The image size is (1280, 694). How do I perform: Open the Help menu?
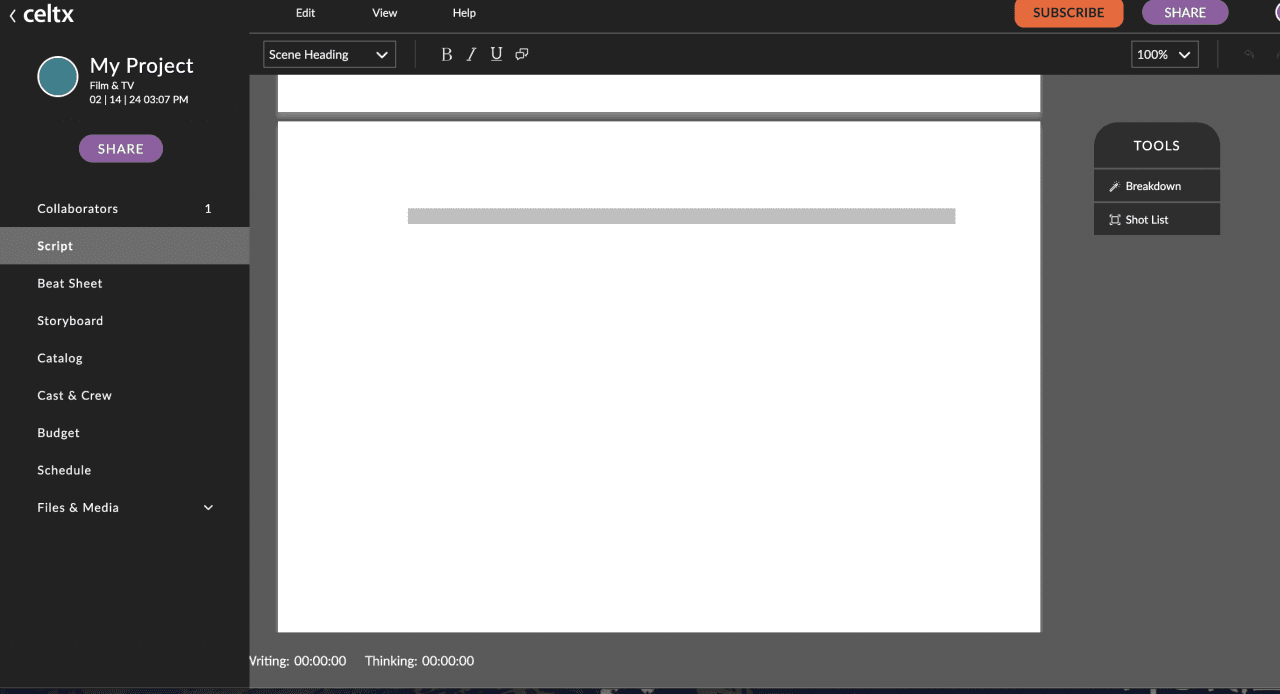(x=464, y=13)
